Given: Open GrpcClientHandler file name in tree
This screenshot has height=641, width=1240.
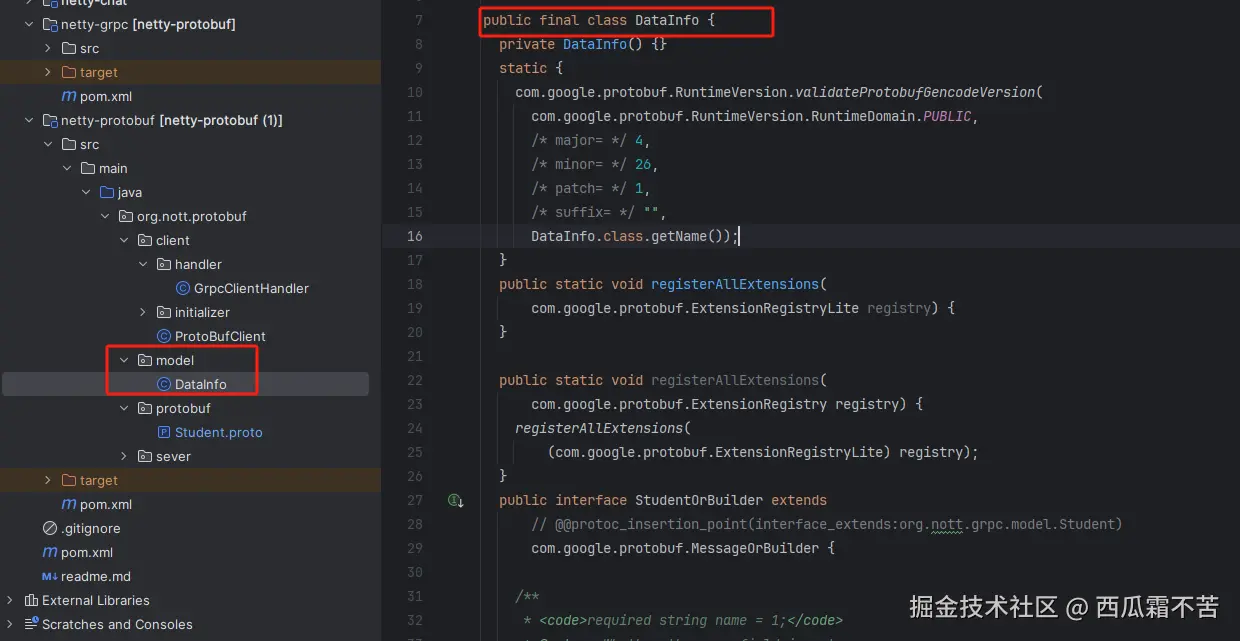Looking at the screenshot, I should [251, 288].
